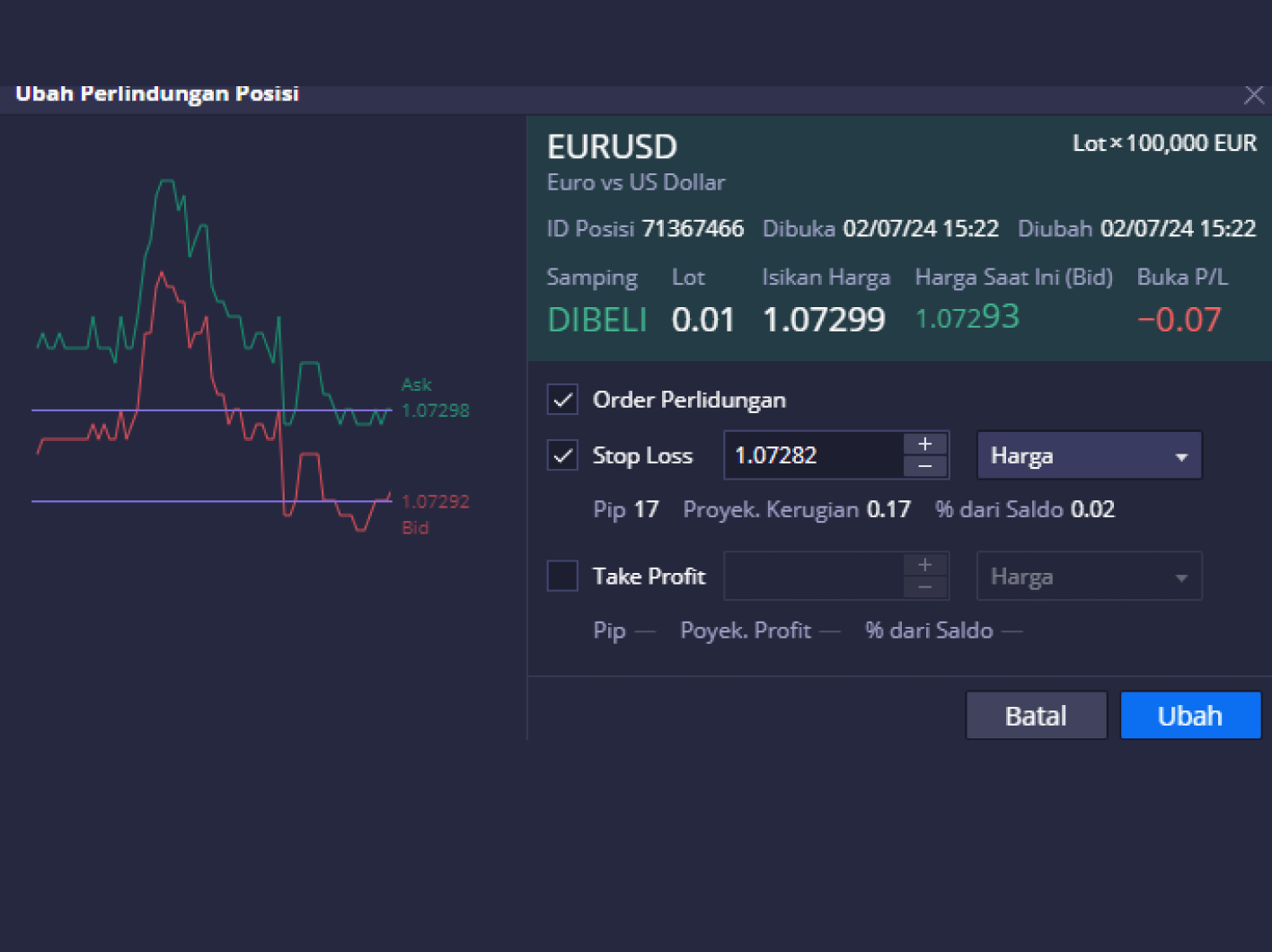Decrease Stop Loss price with minus button
Screen dimensions: 1272x952
point(924,466)
